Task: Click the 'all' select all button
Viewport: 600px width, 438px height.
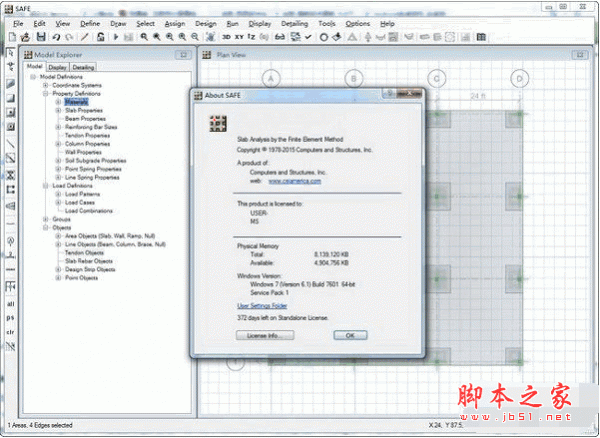Action: tap(11, 304)
